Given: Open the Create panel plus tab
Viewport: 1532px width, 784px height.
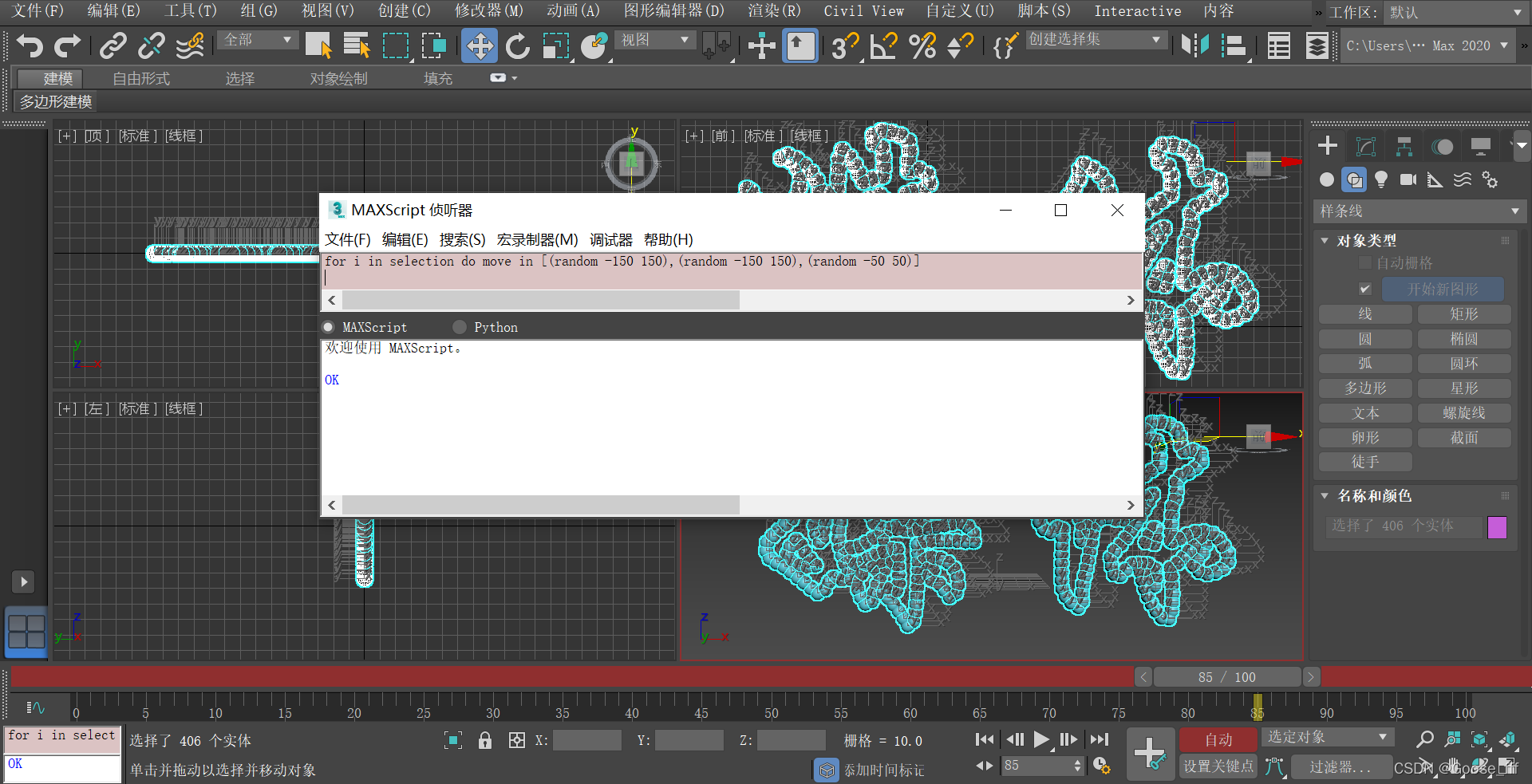Looking at the screenshot, I should [x=1328, y=146].
